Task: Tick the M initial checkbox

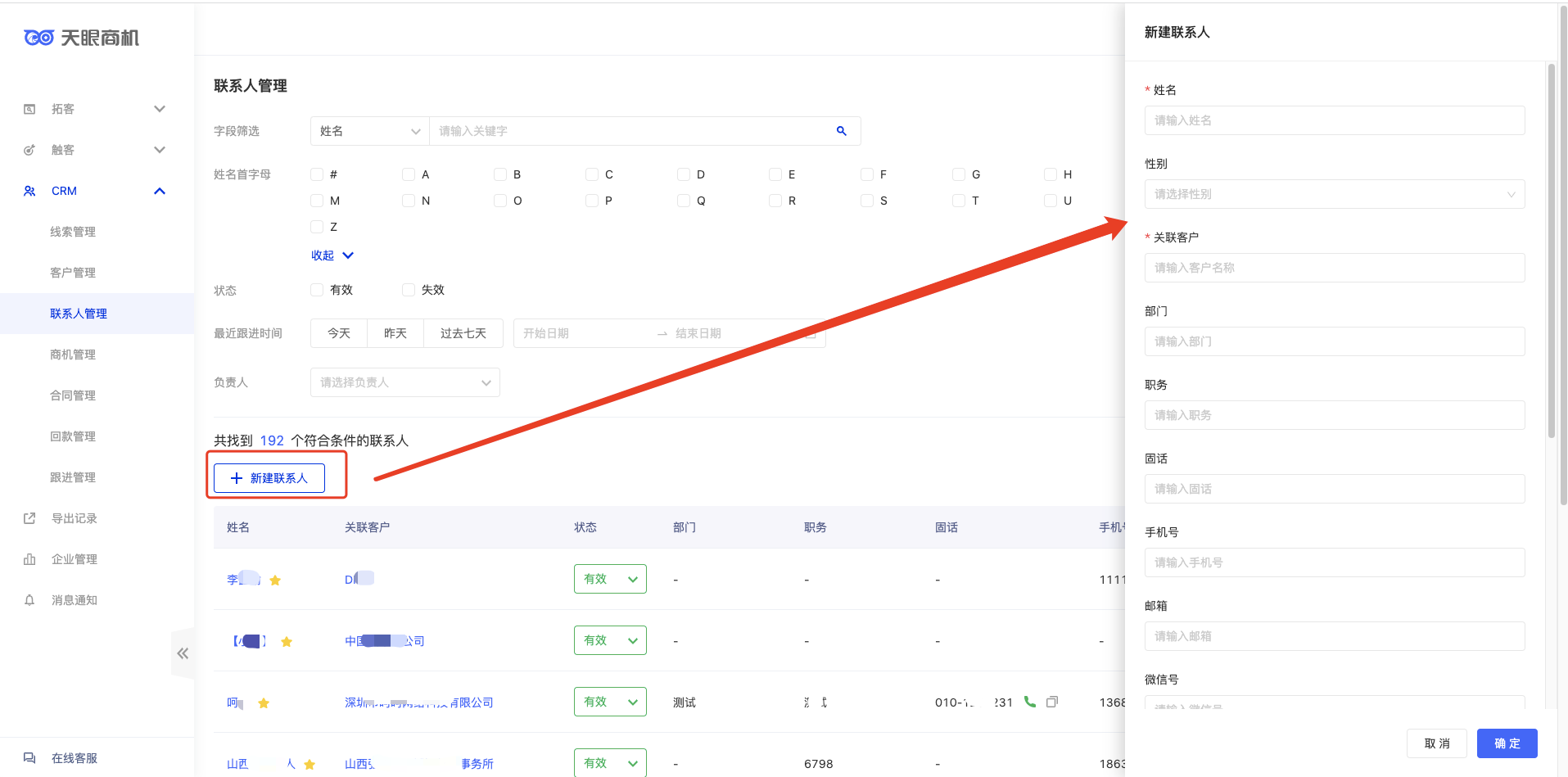Action: coord(317,201)
